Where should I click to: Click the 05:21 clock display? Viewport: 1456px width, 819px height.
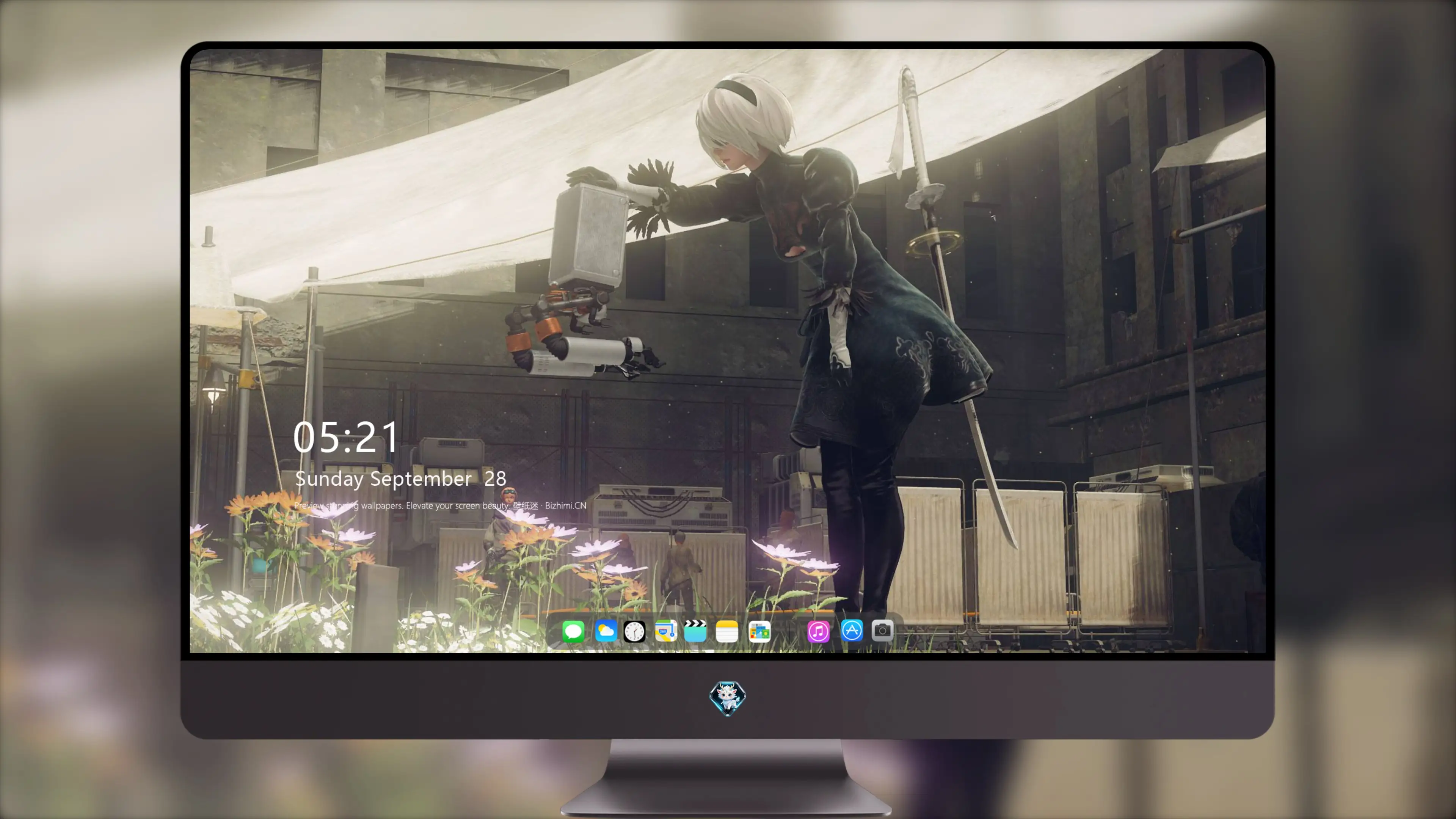point(346,437)
